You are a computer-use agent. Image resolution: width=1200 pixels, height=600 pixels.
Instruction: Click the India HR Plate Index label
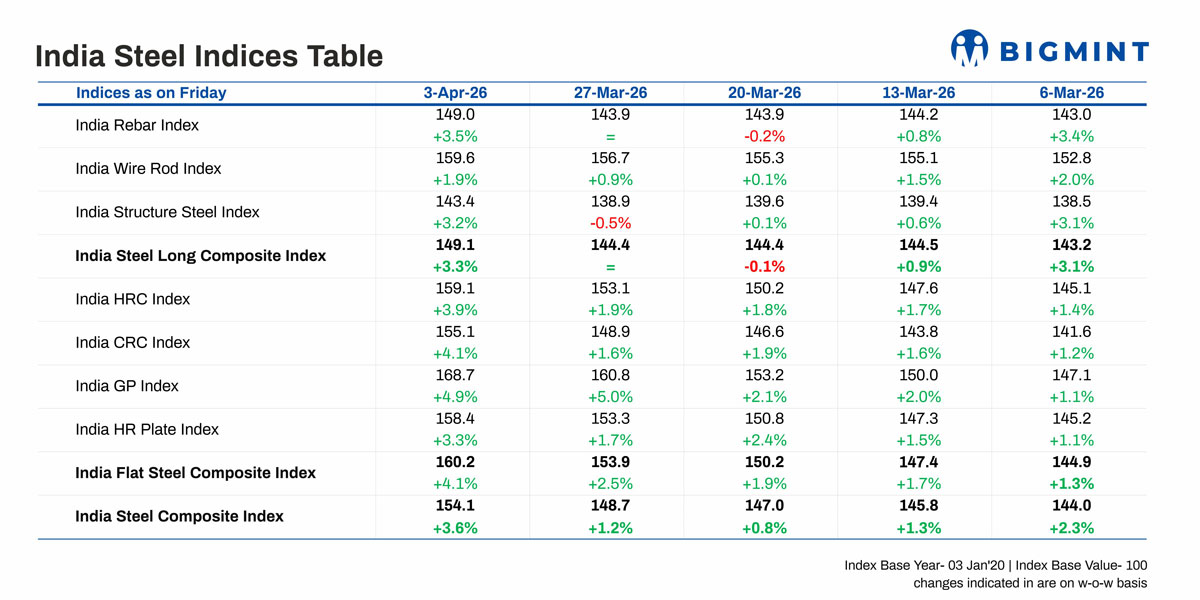point(147,429)
